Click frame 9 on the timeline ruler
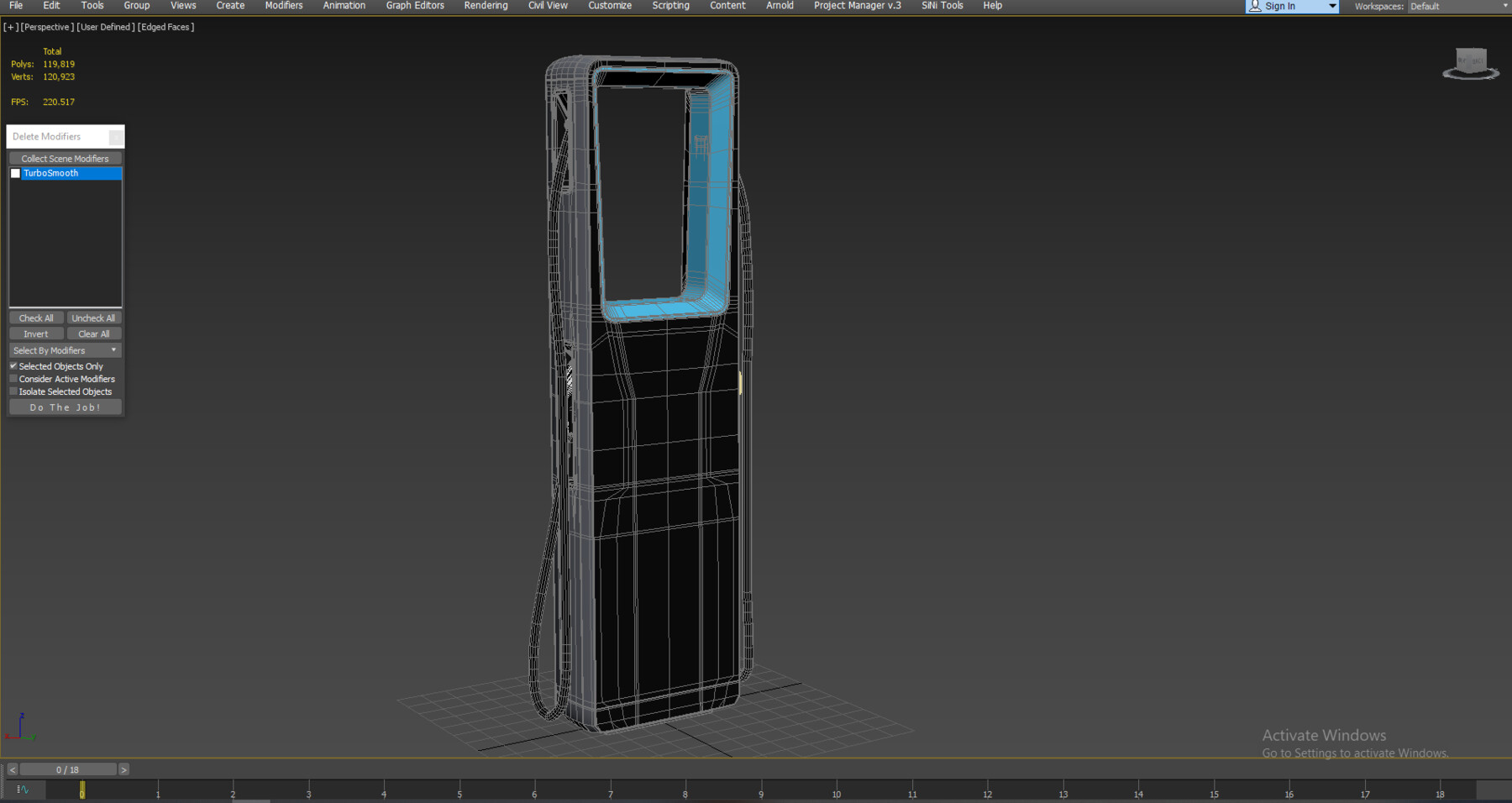Screen dimensions: 1512x803 (760, 793)
